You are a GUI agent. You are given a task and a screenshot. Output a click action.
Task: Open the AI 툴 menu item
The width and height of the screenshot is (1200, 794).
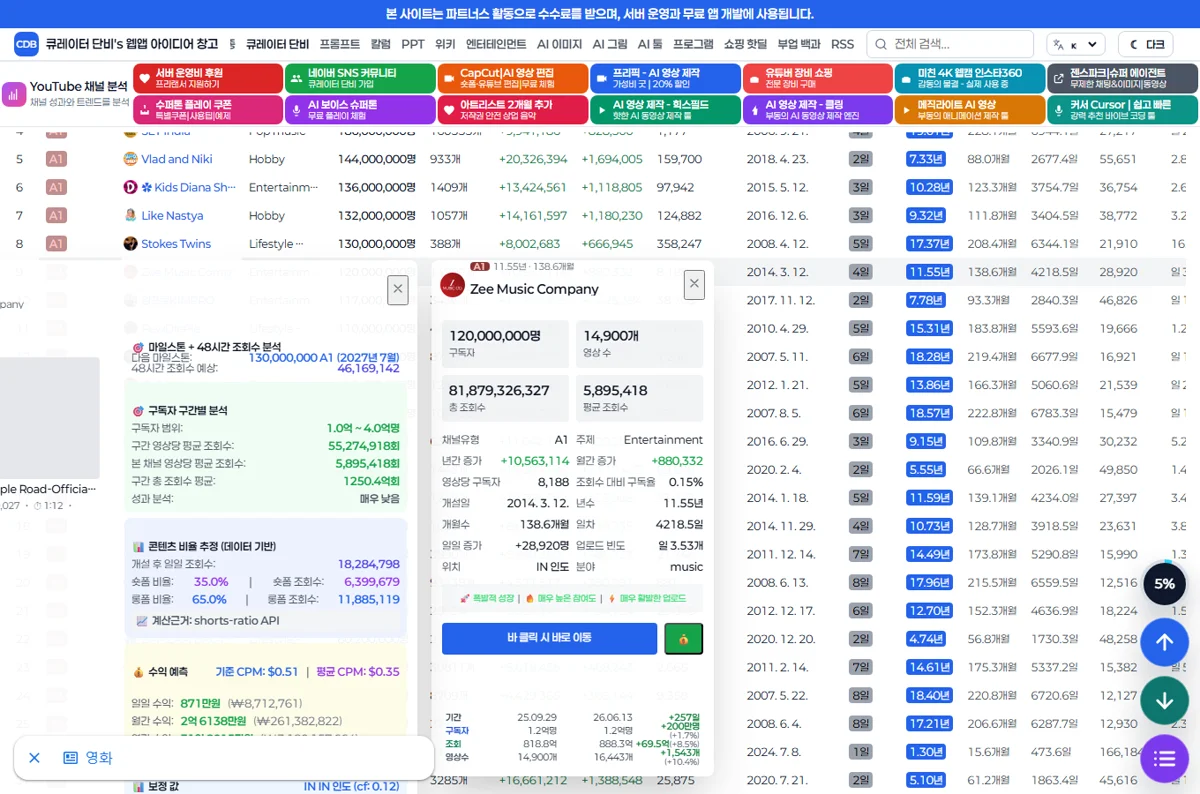[x=650, y=44]
